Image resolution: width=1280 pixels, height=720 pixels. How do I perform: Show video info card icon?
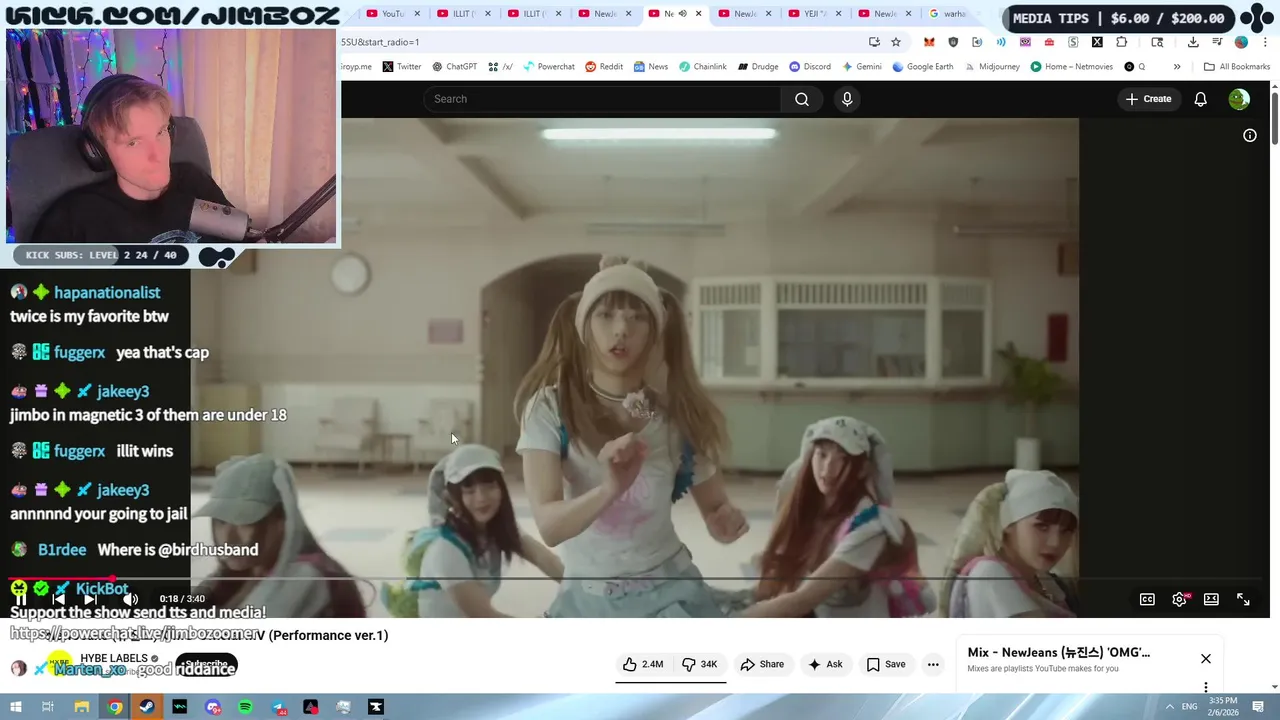1250,135
